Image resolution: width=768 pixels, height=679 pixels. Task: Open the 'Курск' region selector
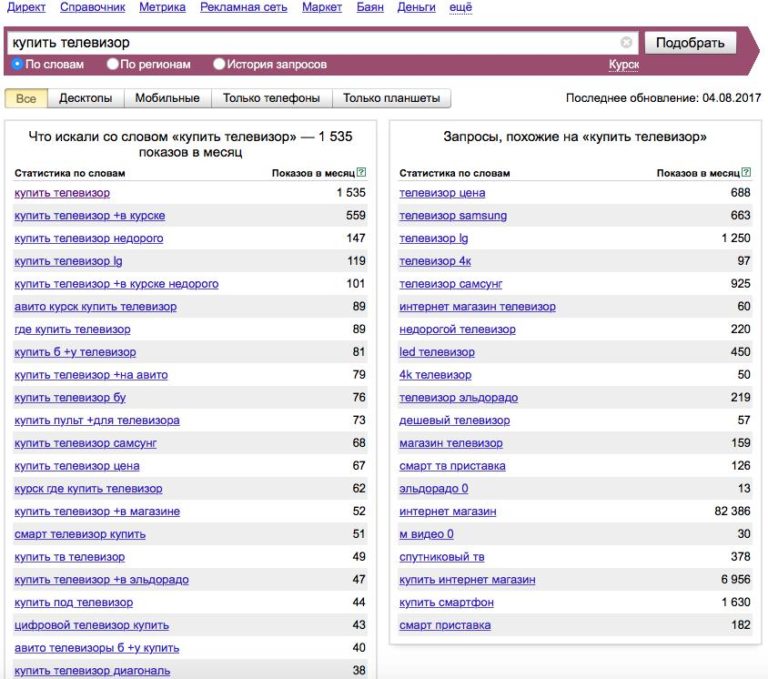624,65
